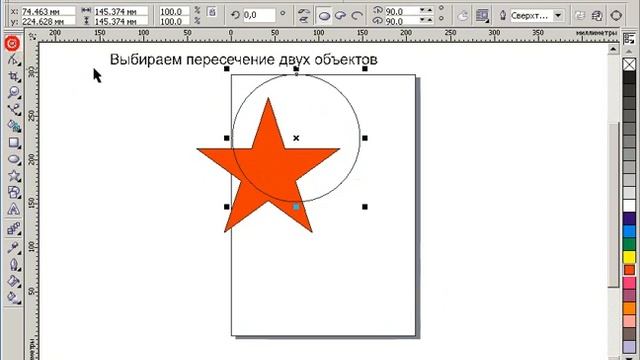640x360 pixels.
Task: Choose the Pie shape mode
Action: (340, 16)
